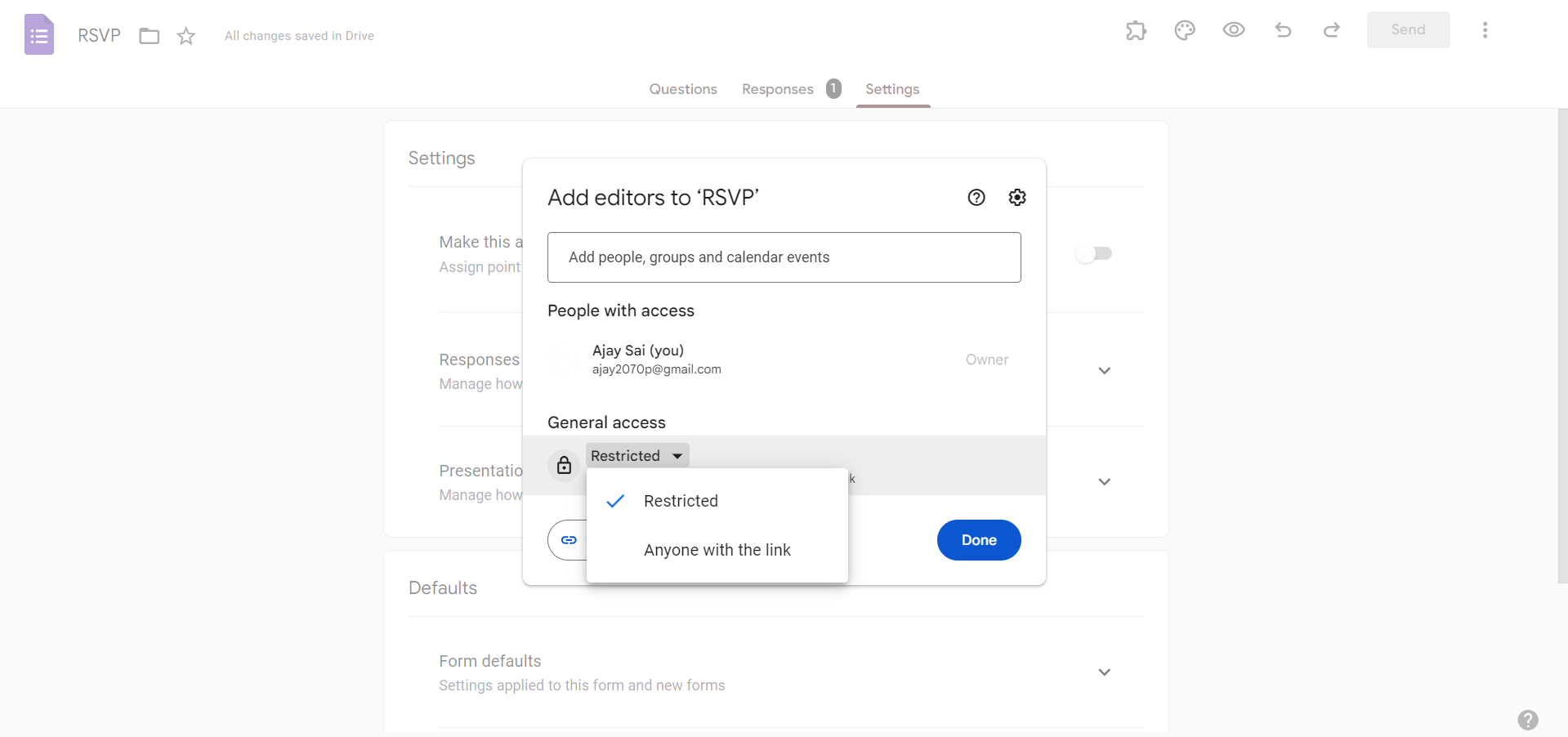Open the theme customization palette
The image size is (1568, 737).
point(1185,30)
